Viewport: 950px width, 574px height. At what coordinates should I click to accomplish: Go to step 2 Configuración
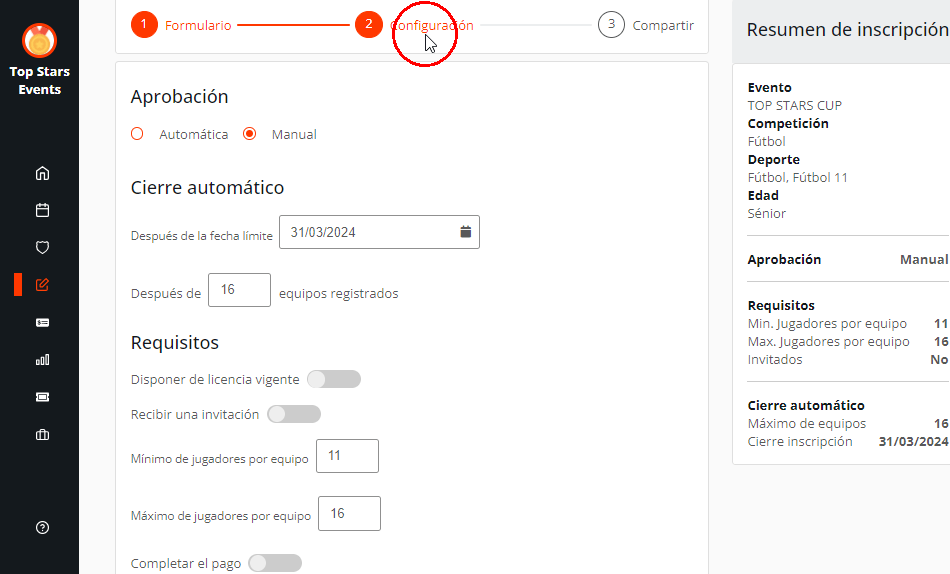click(414, 25)
